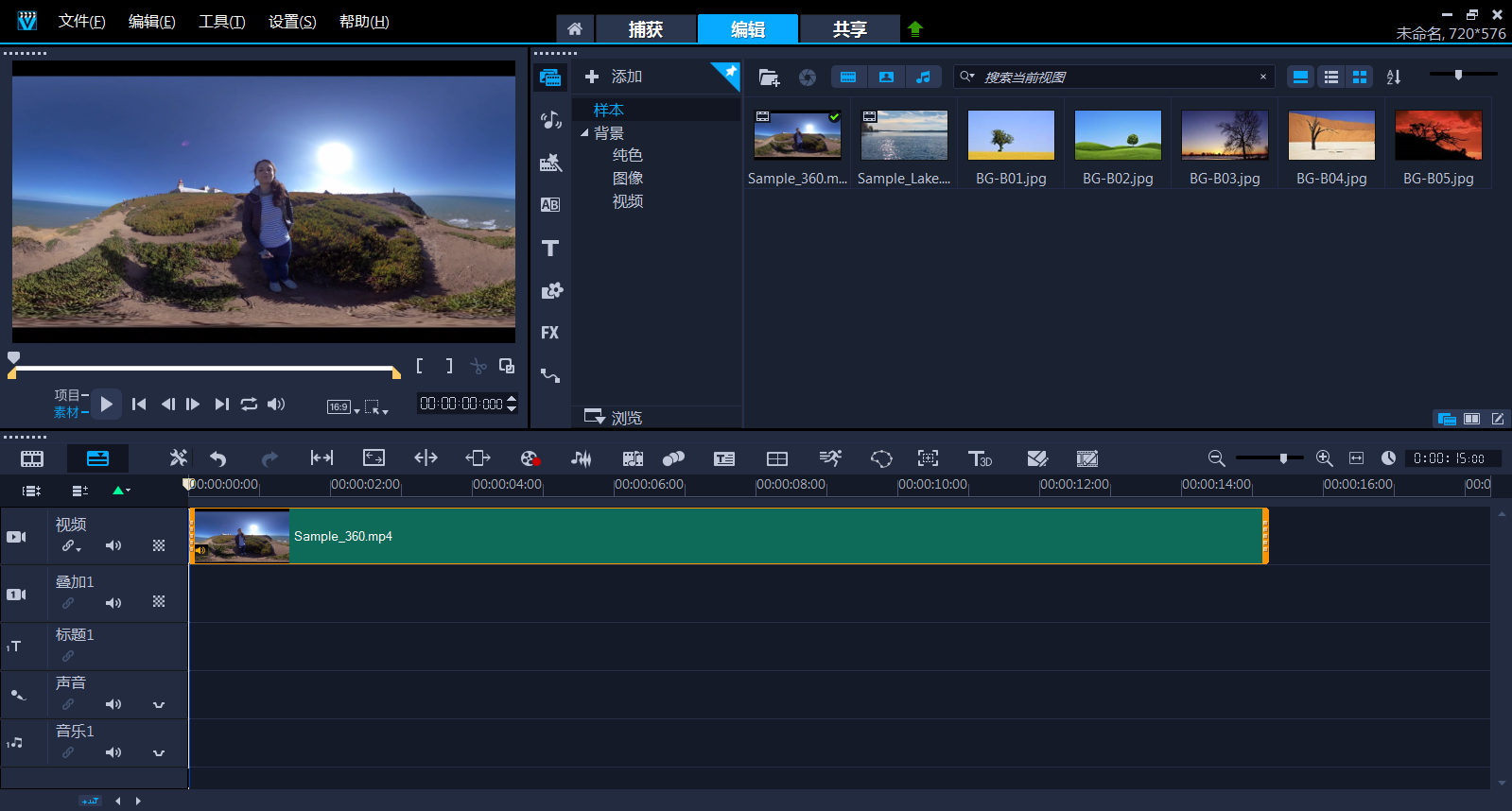Mute the 视频 track audio
Viewport: 1512px width, 811px height.
(x=113, y=545)
